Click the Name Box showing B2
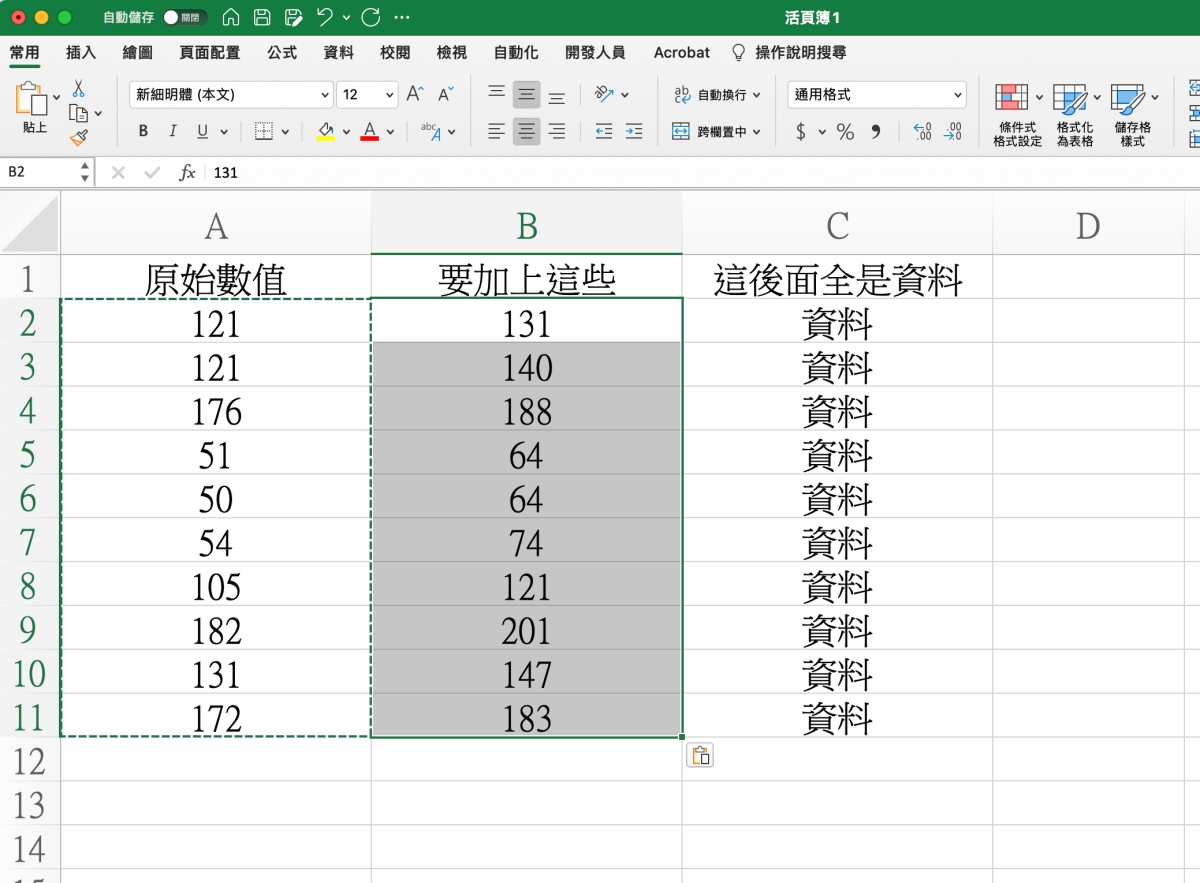1200x883 pixels. [x=40, y=172]
